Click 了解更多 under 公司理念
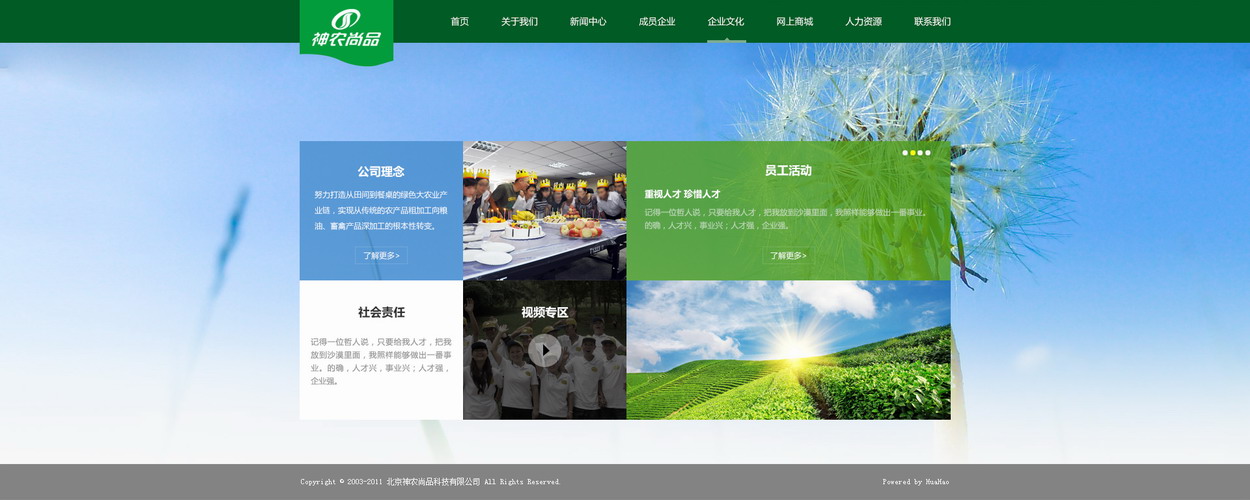The width and height of the screenshot is (1250, 500). (381, 256)
